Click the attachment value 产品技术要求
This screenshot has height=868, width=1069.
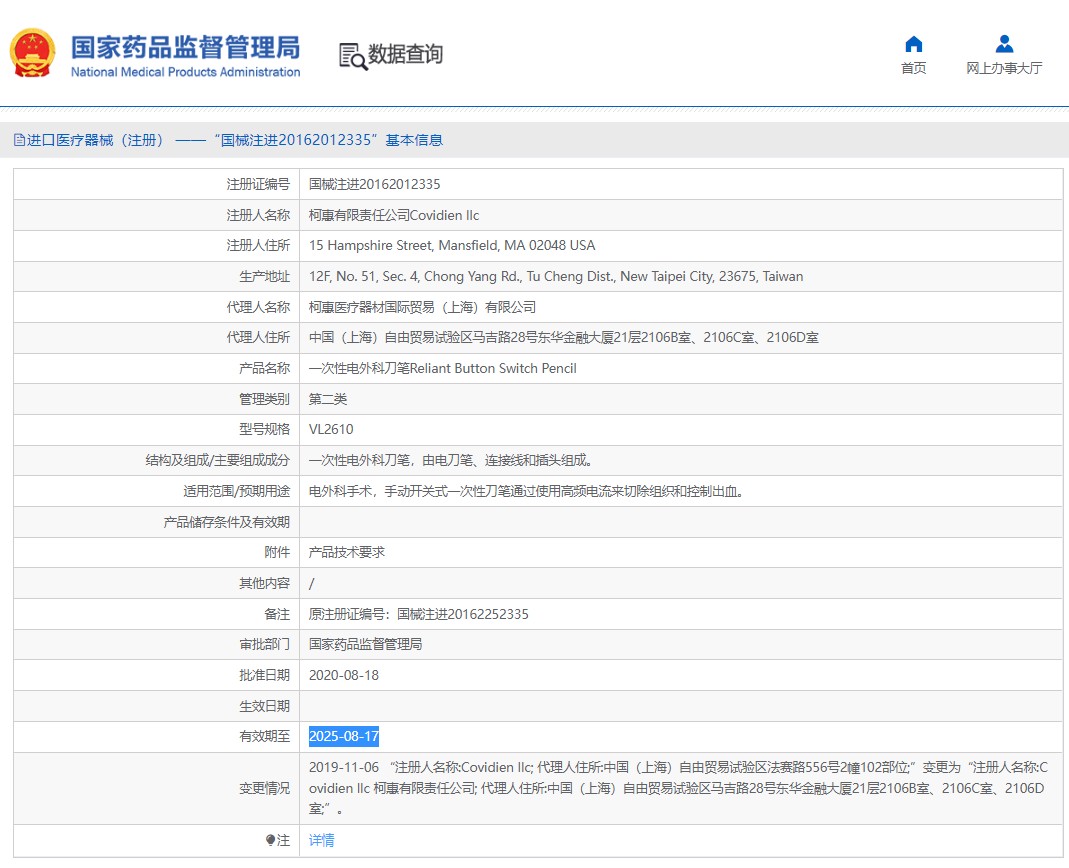pos(346,552)
